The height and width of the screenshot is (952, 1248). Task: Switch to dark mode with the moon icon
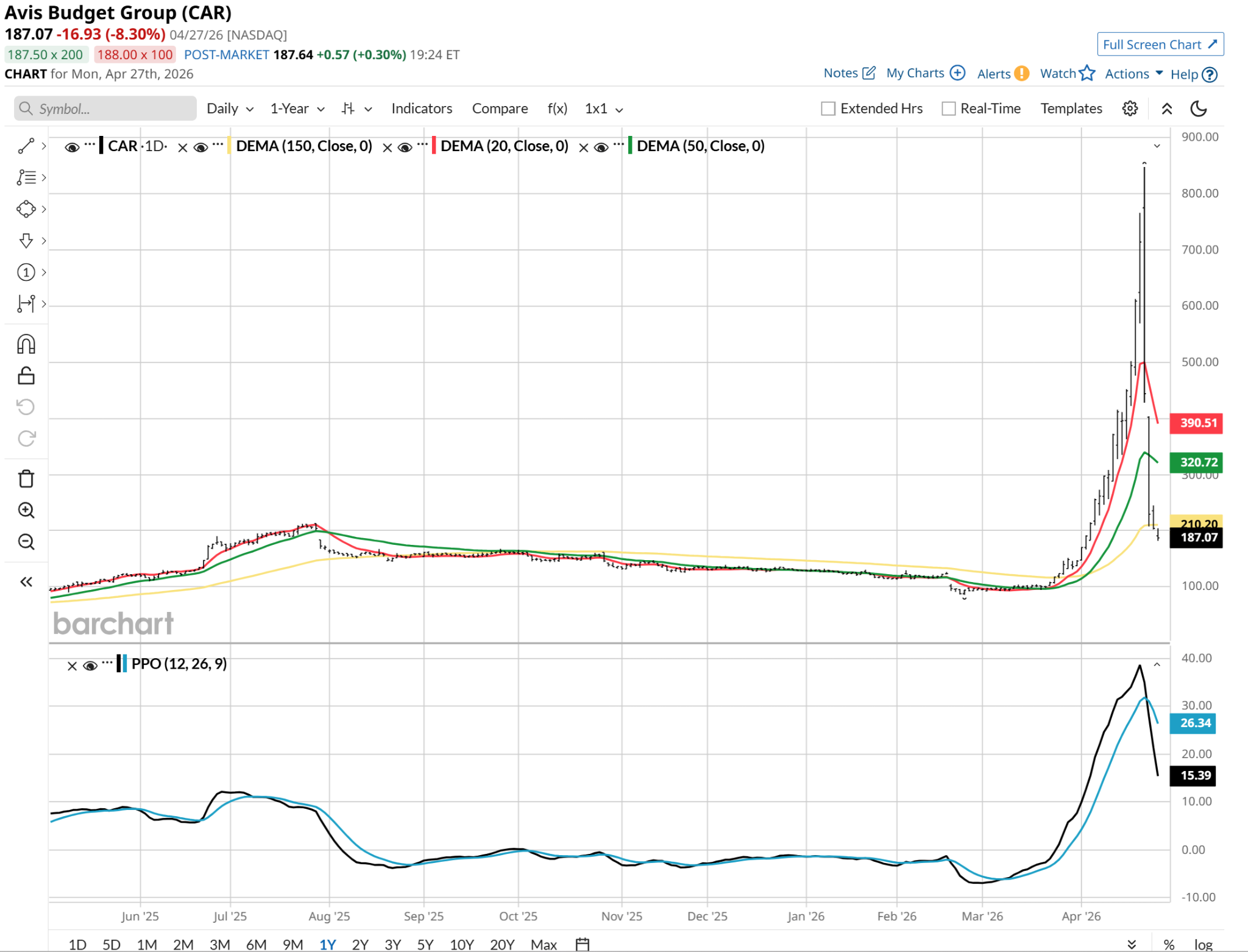[x=1198, y=109]
